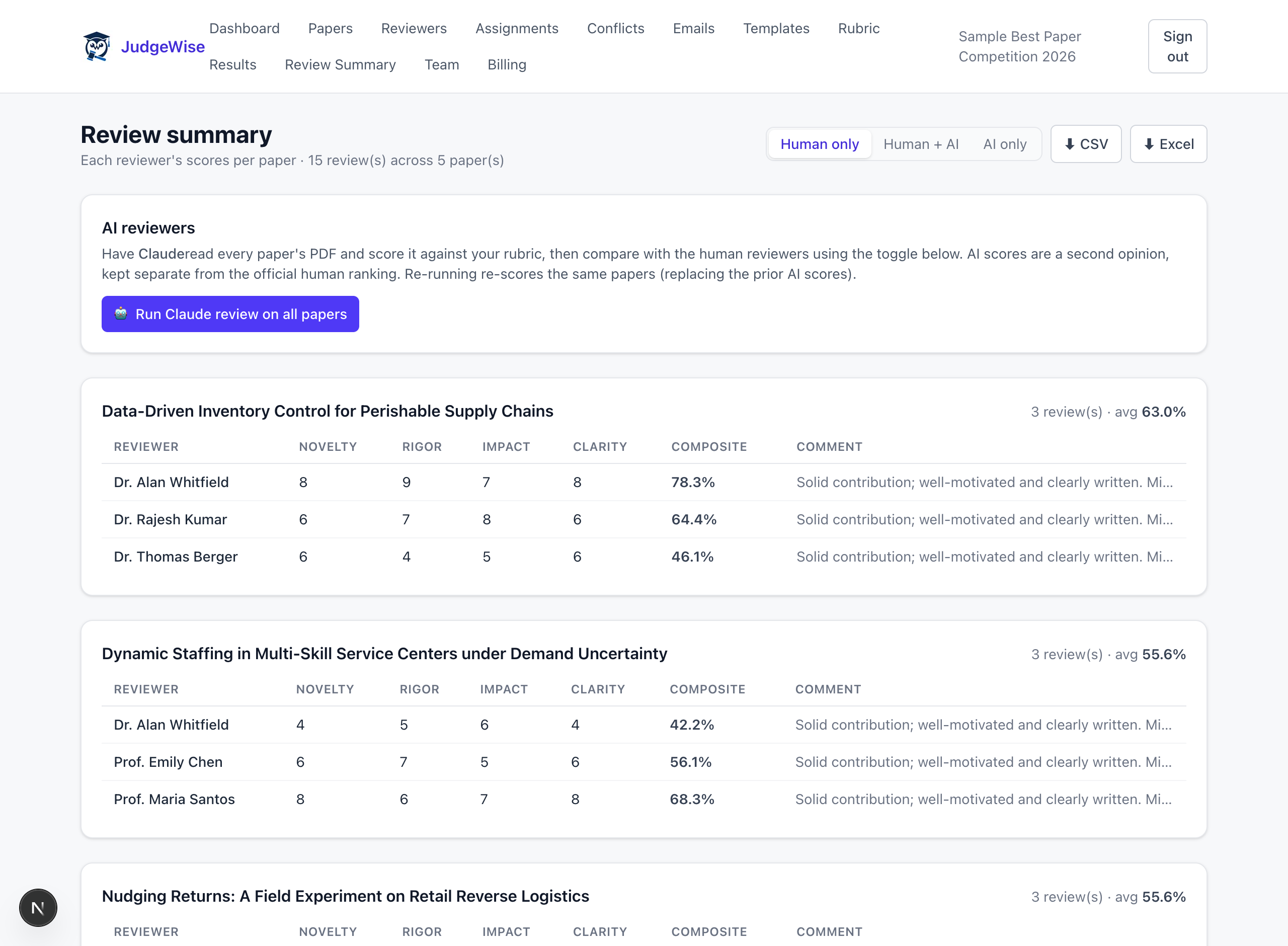Click the Sign out button
1288x946 pixels.
point(1177,46)
